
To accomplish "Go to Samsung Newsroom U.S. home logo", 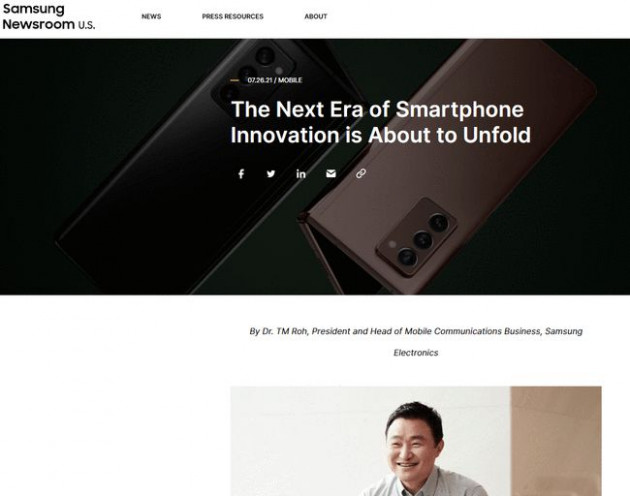I will tap(49, 16).
